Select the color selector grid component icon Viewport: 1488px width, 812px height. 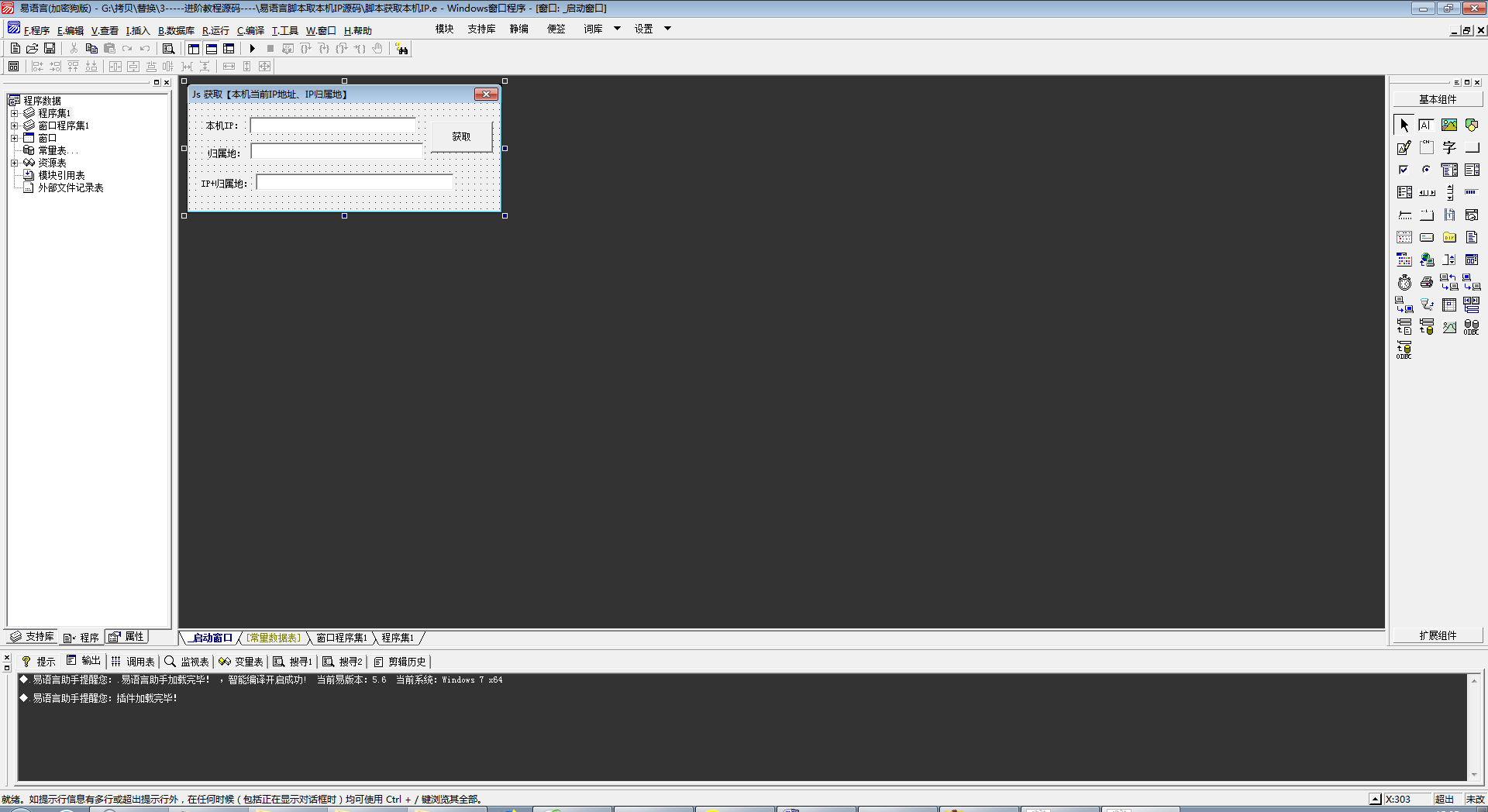(x=1404, y=260)
